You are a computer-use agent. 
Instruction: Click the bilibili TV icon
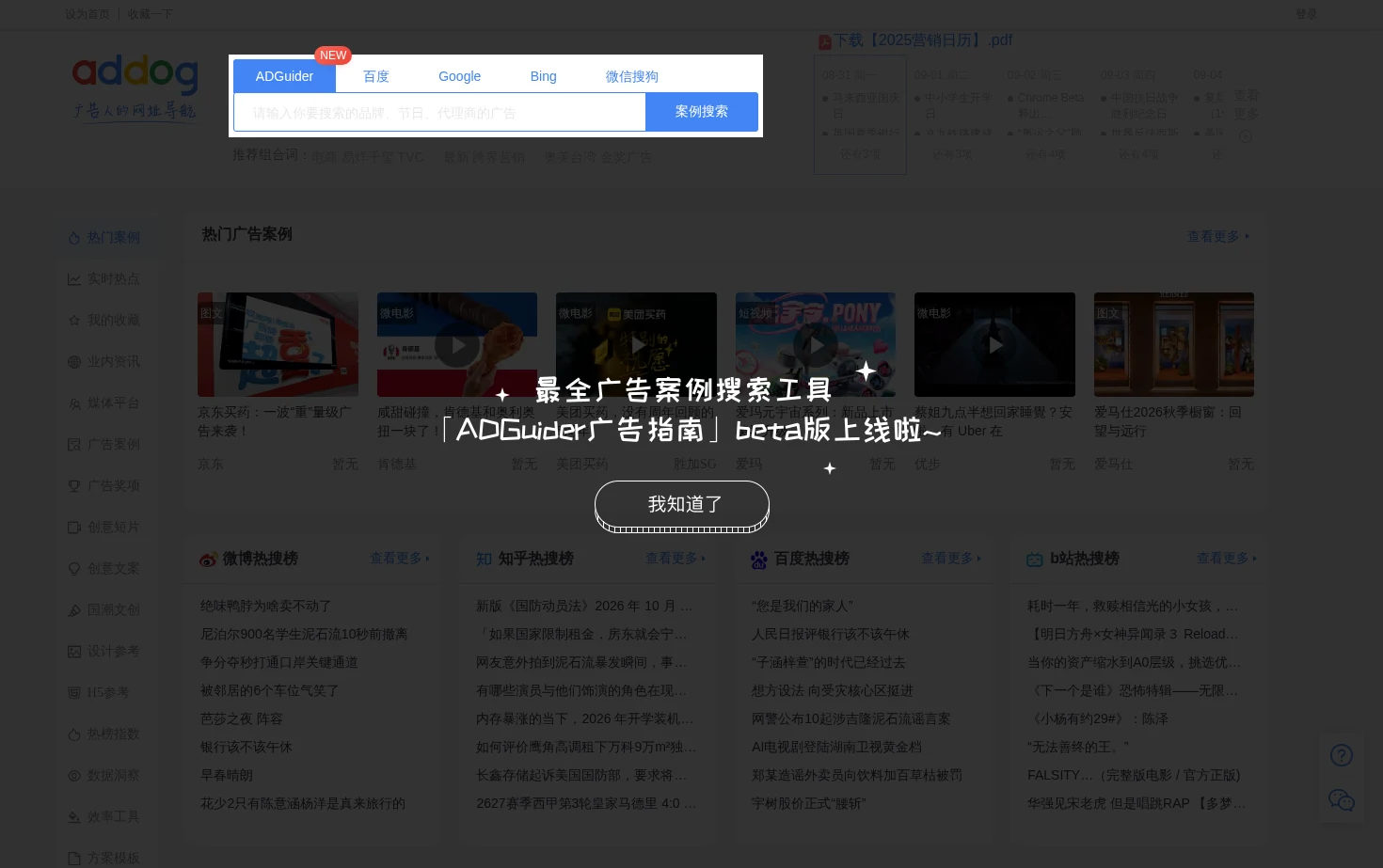[1035, 560]
